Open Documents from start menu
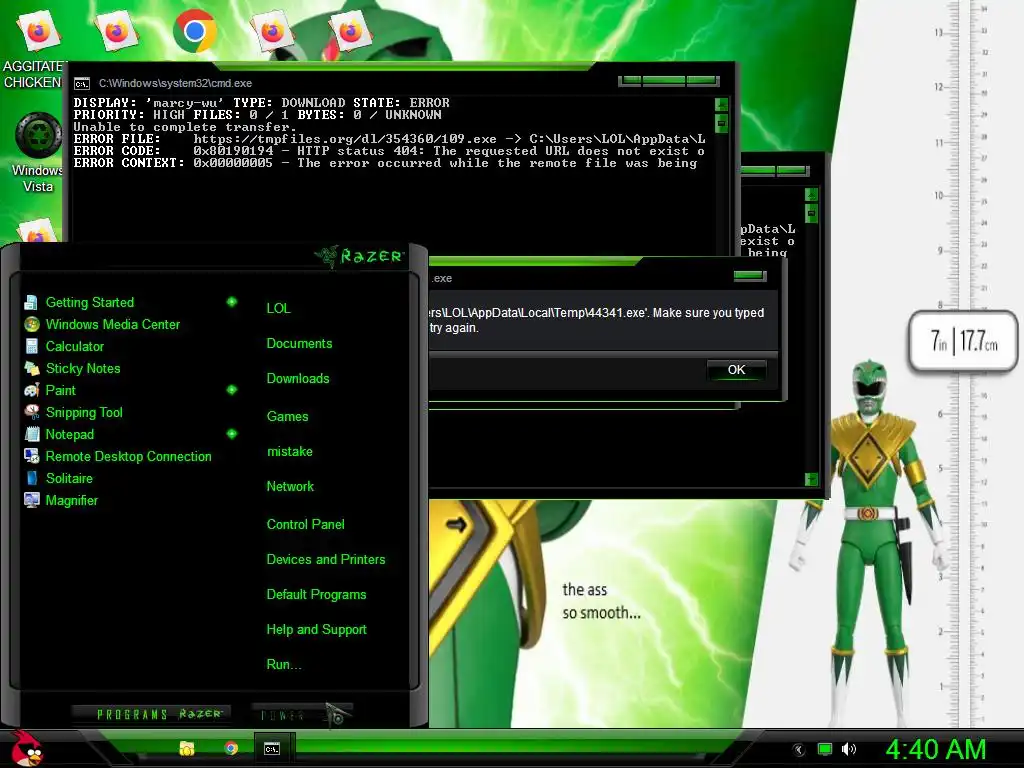This screenshot has width=1024, height=768. [x=299, y=344]
